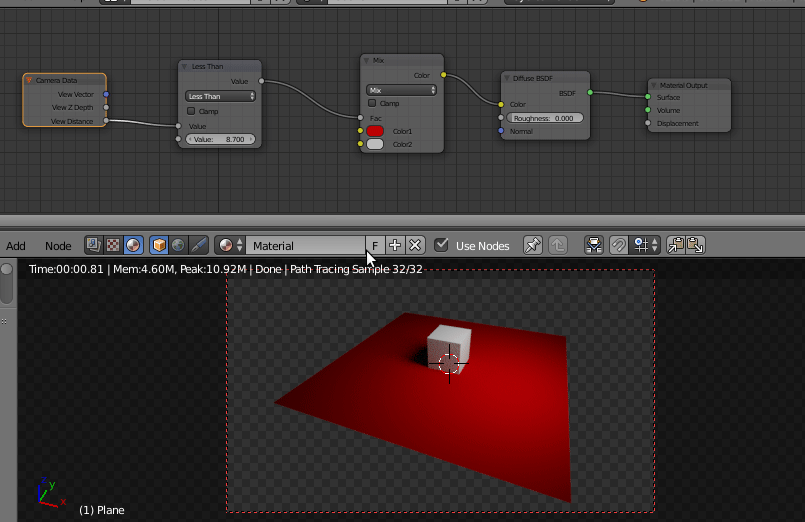Pin the node tree with pushpin icon
Viewport: 805px width, 522px height.
pyautogui.click(x=533, y=245)
